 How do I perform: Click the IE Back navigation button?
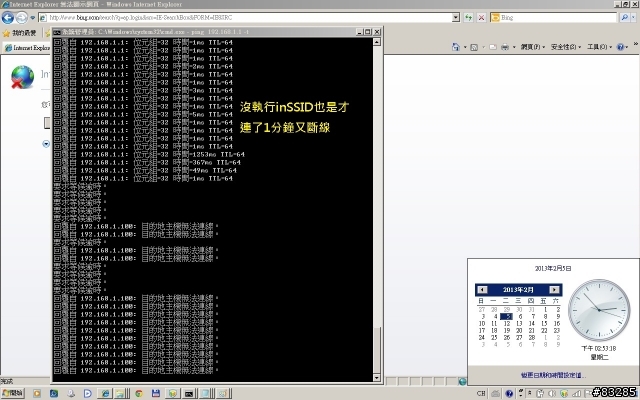pos(8,18)
